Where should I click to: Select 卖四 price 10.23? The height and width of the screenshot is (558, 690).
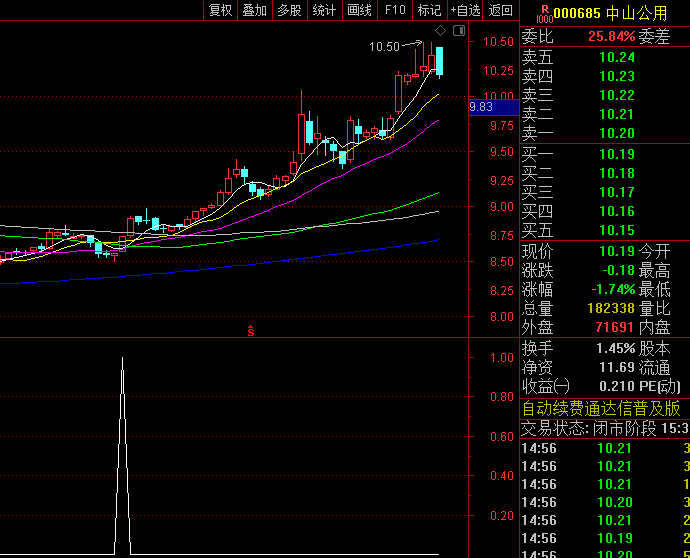click(x=617, y=76)
